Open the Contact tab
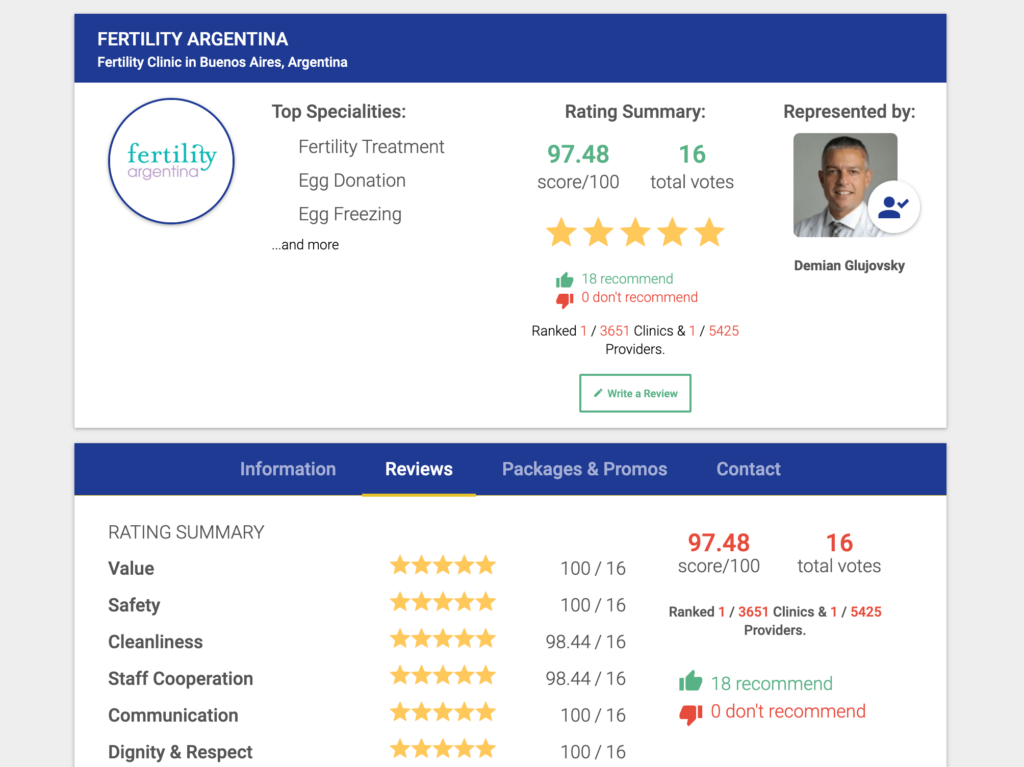The width and height of the screenshot is (1024, 767). 748,469
